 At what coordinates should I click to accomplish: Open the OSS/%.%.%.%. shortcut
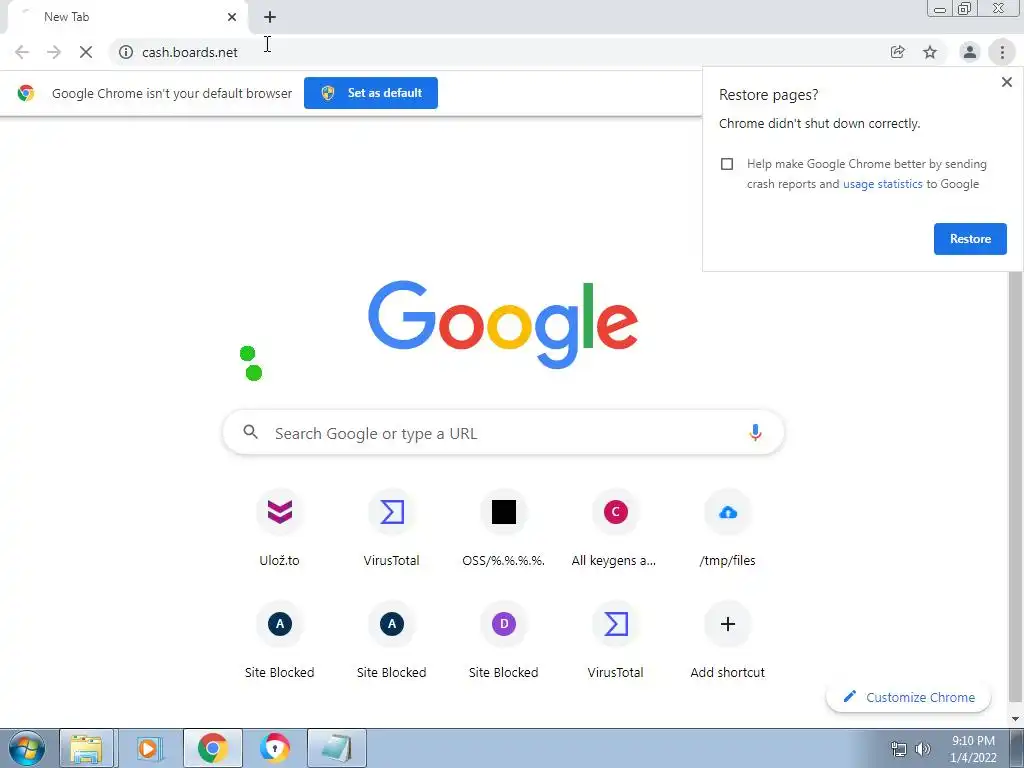click(x=504, y=529)
